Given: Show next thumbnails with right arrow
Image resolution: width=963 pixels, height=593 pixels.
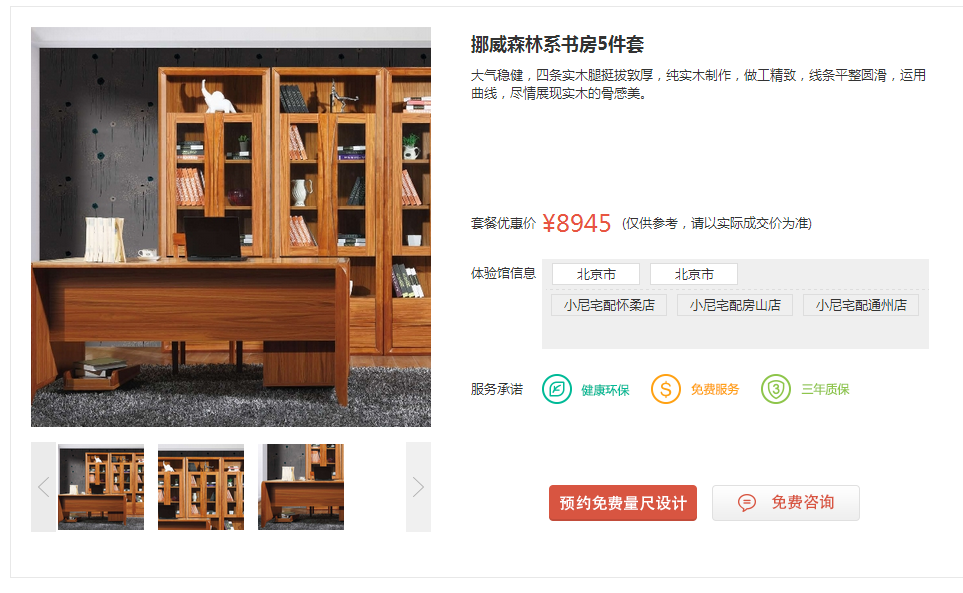Looking at the screenshot, I should click(418, 487).
